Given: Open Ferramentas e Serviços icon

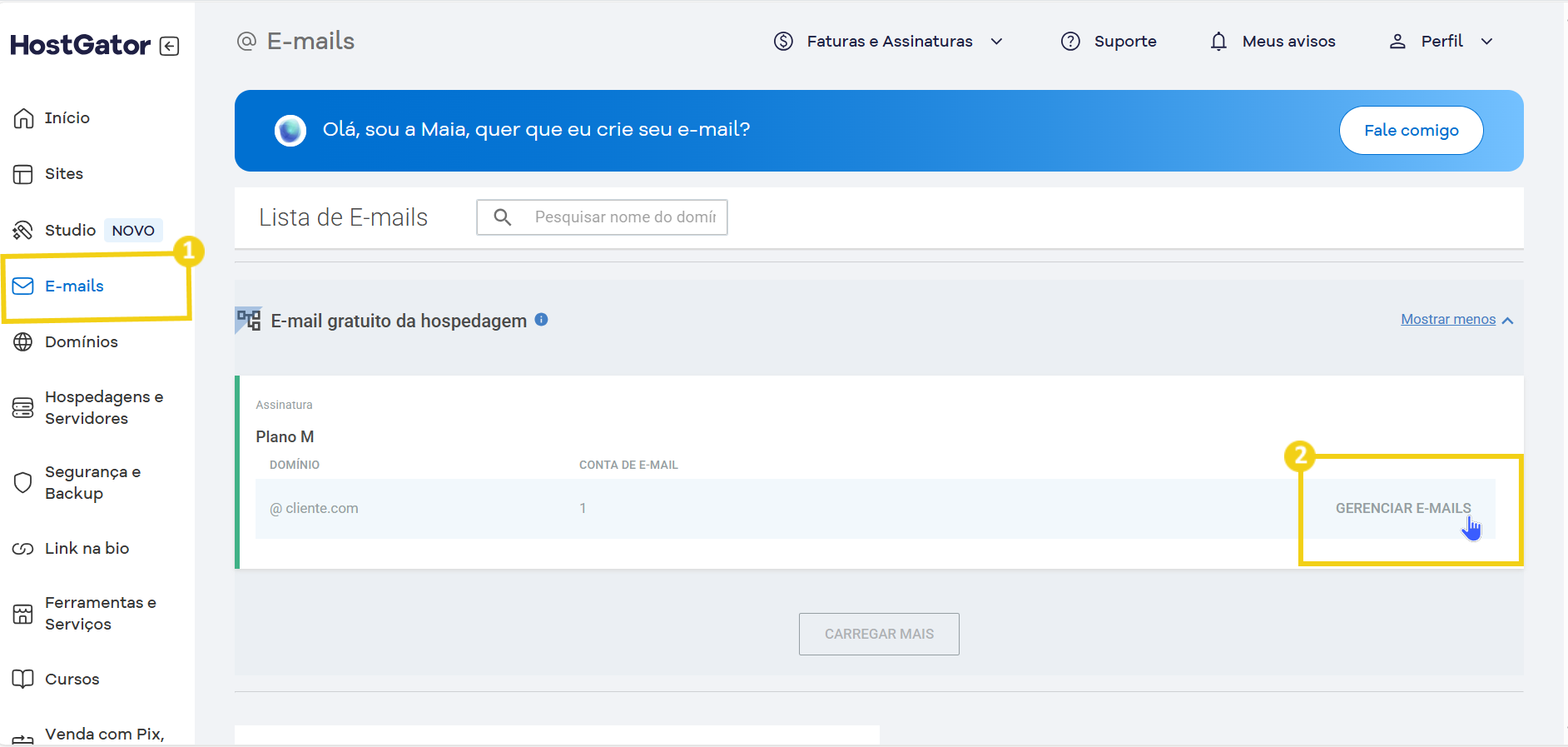Looking at the screenshot, I should tap(23, 615).
